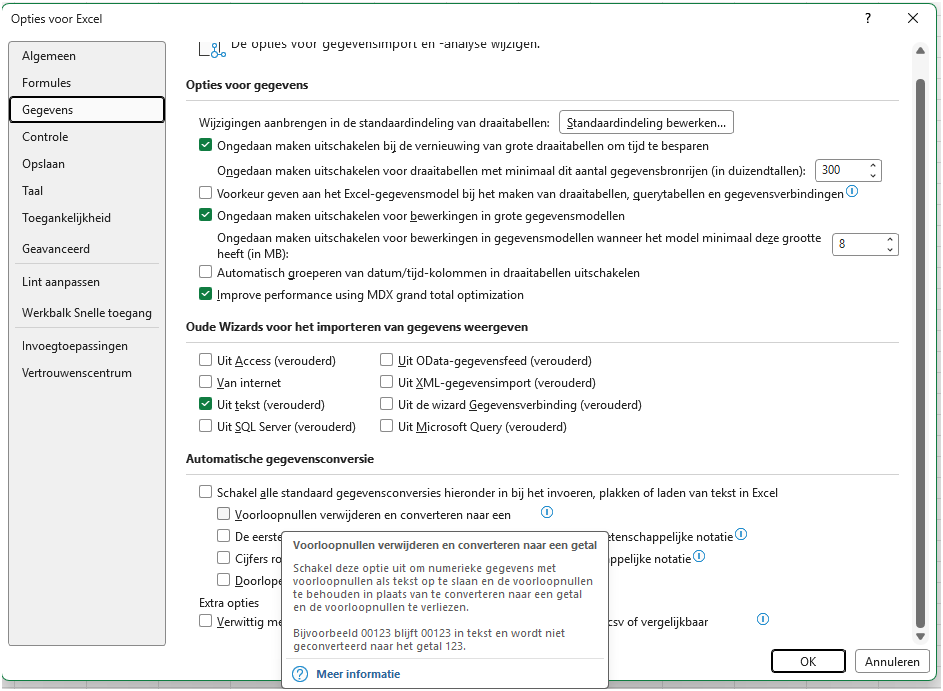Viewport: 943px width, 691px height.
Task: Check the Uit Access (verouderd) box
Action: [x=206, y=360]
